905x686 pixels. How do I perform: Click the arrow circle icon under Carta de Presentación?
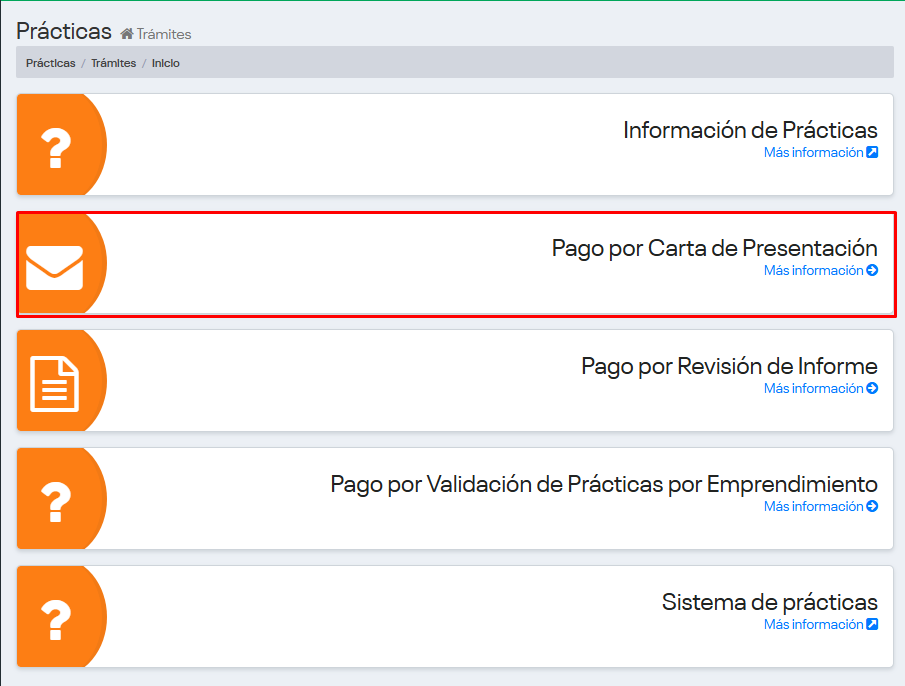pyautogui.click(x=872, y=271)
